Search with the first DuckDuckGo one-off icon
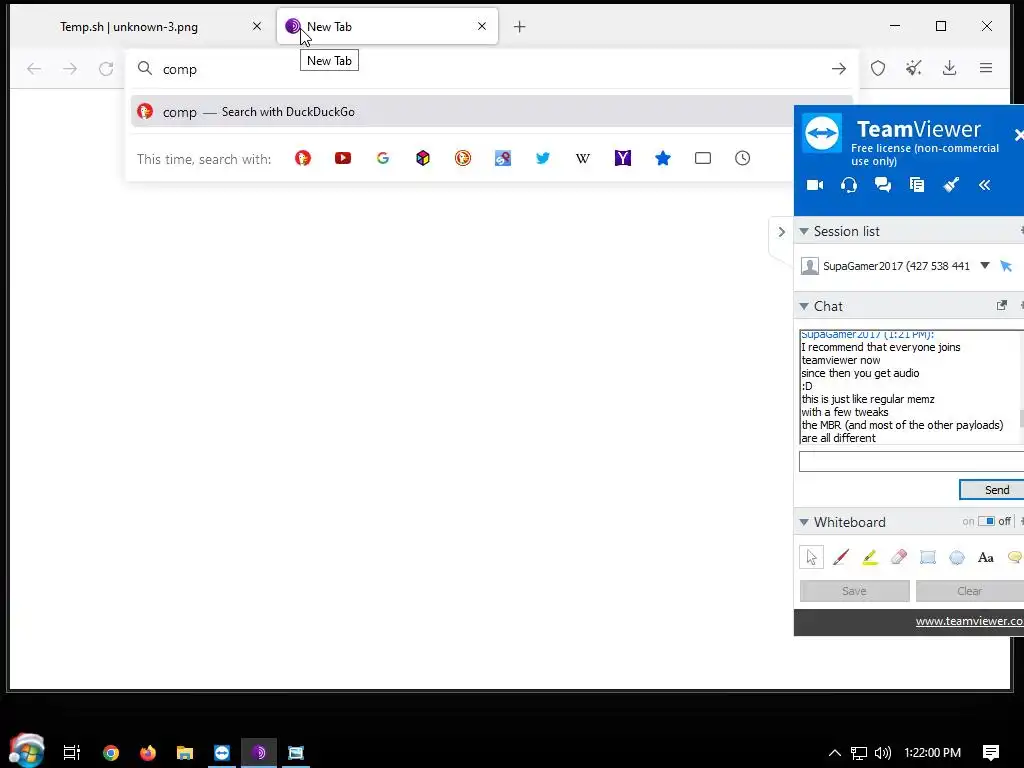The height and width of the screenshot is (768, 1024). pyautogui.click(x=302, y=158)
